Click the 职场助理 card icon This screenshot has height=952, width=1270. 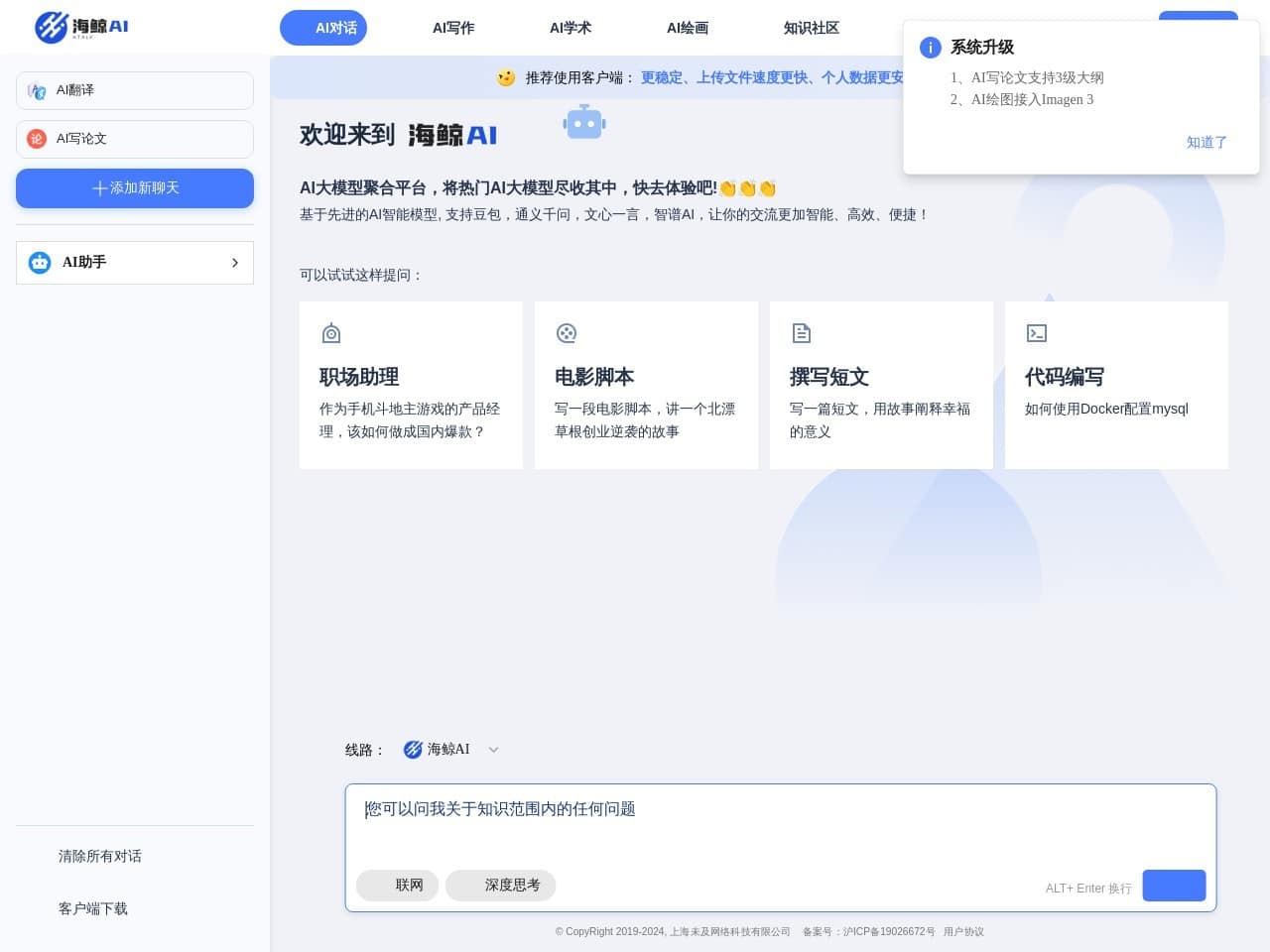click(x=331, y=333)
